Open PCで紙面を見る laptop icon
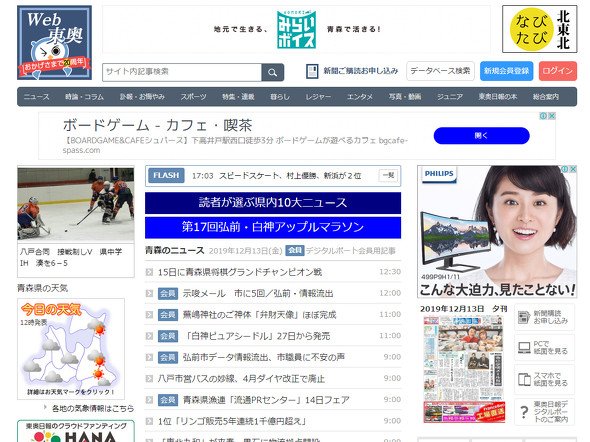Screen dimensions: 590x442 point(524,348)
